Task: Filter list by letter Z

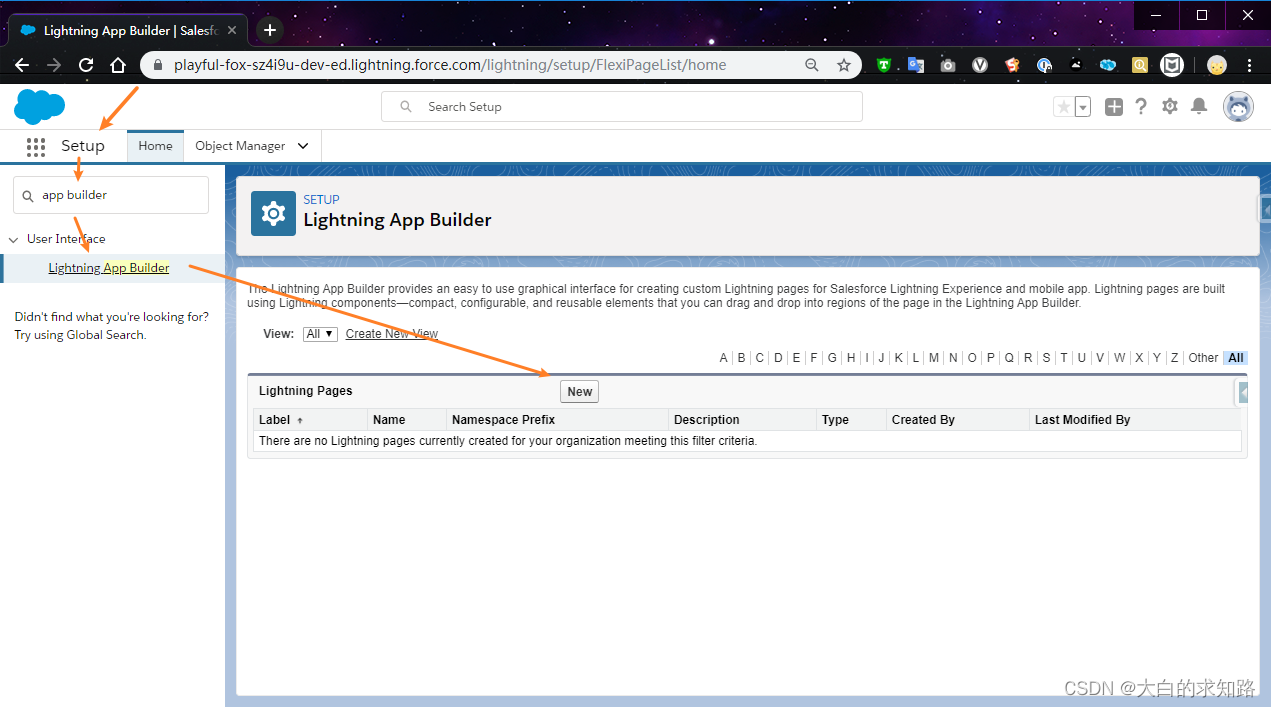Action: coord(1174,358)
